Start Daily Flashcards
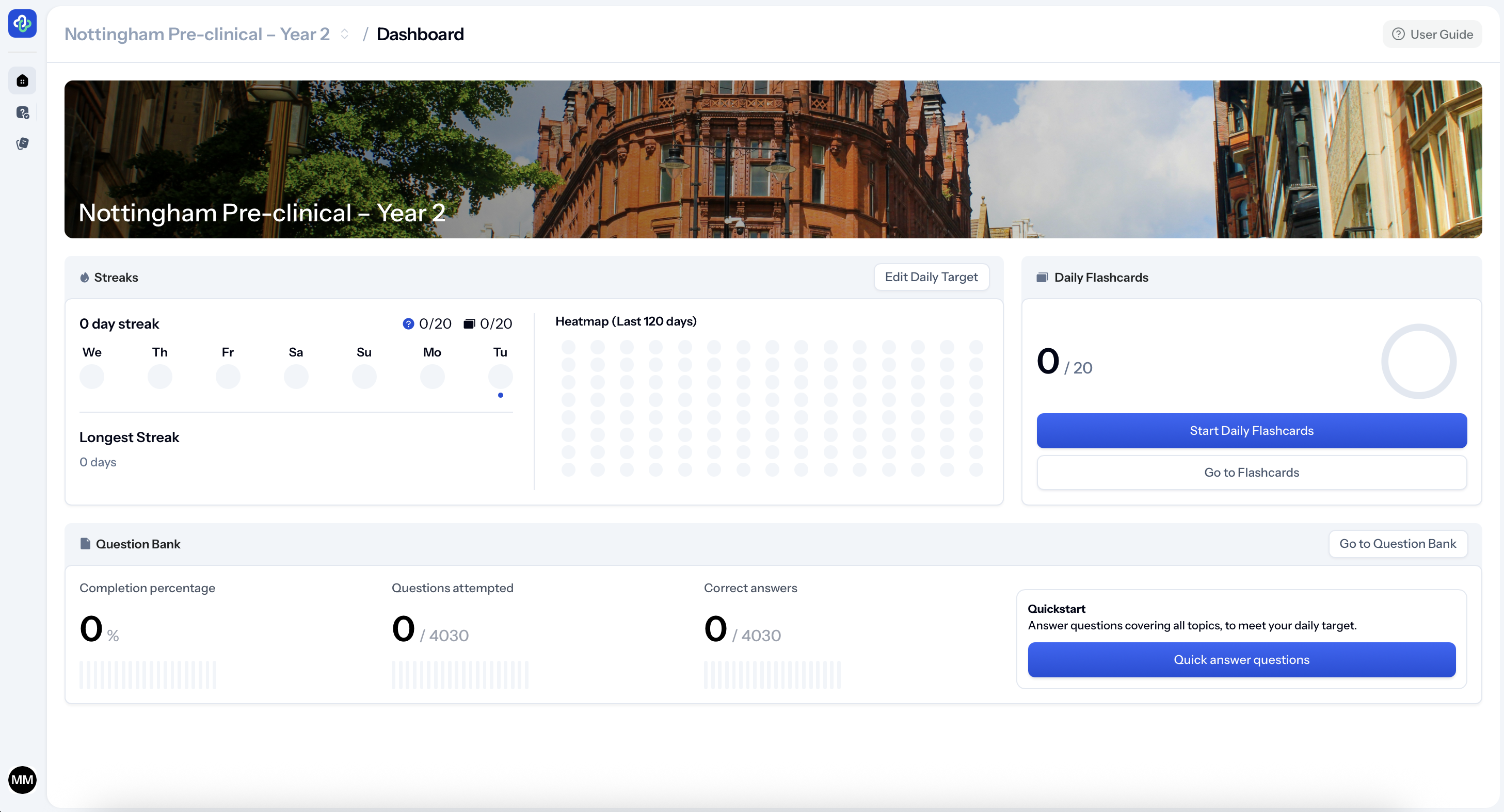 tap(1251, 431)
